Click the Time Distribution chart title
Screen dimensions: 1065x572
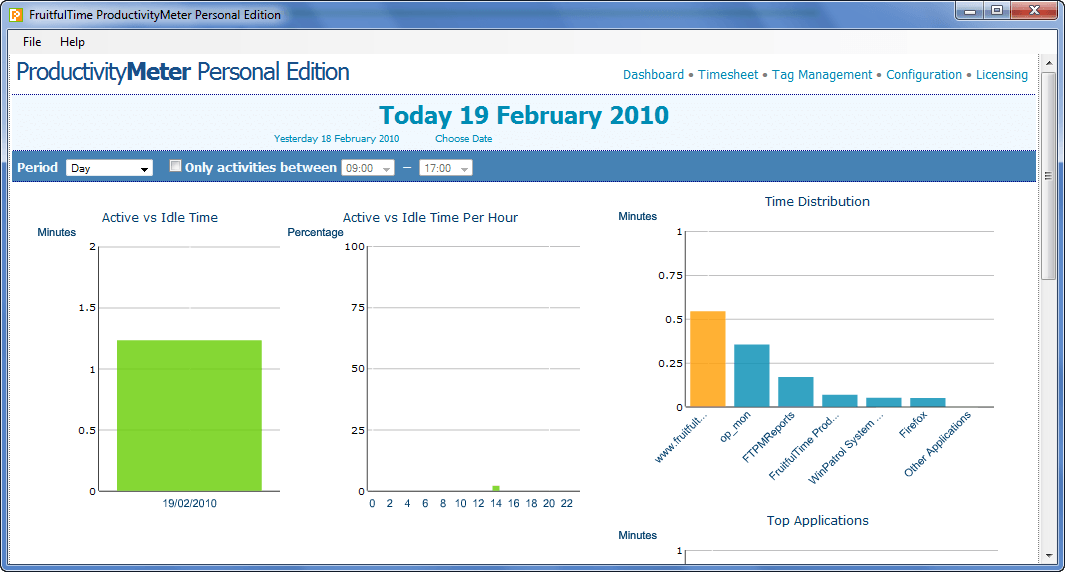coord(817,202)
